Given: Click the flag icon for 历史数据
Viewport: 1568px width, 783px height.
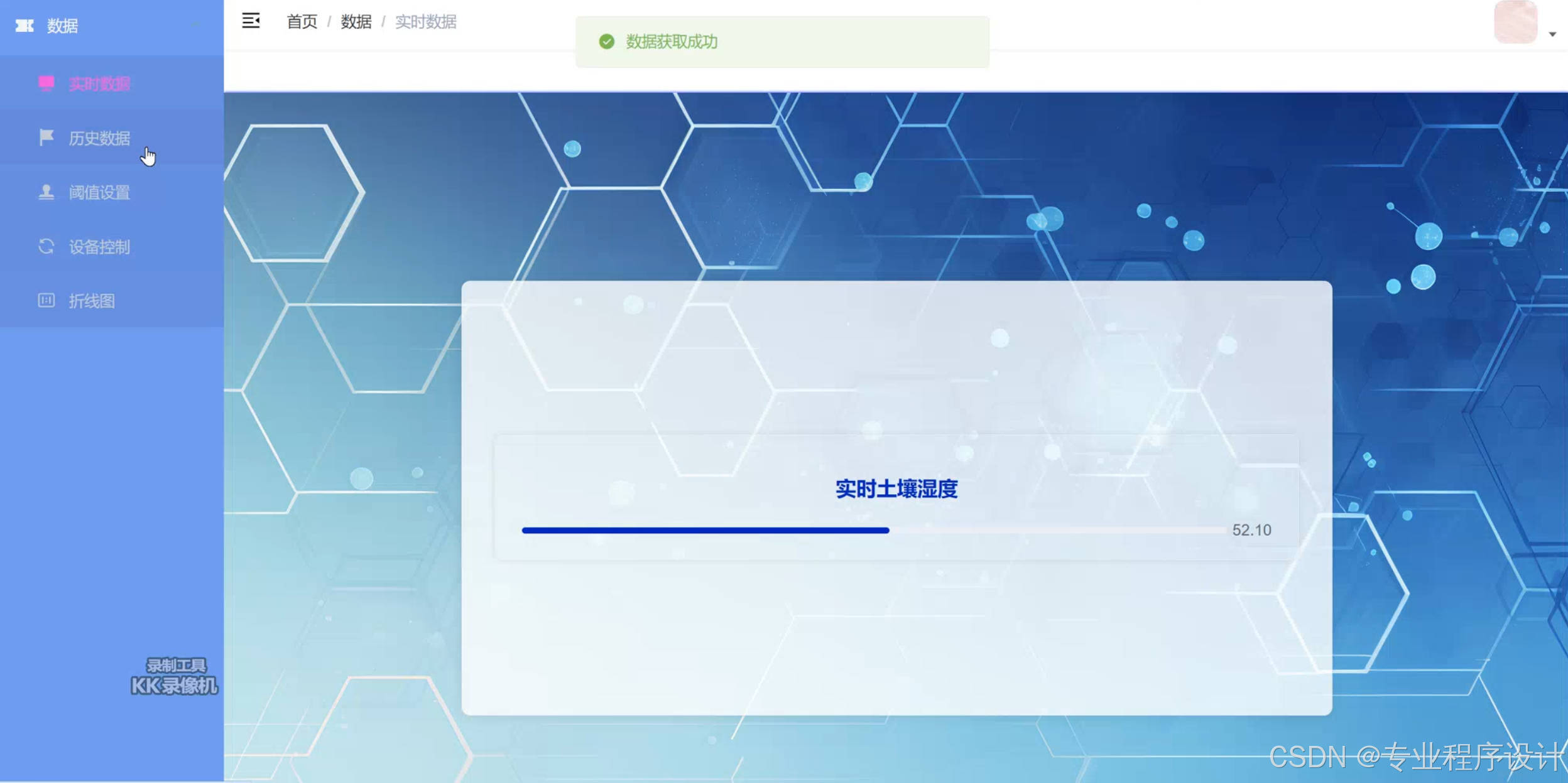Looking at the screenshot, I should click(x=46, y=138).
